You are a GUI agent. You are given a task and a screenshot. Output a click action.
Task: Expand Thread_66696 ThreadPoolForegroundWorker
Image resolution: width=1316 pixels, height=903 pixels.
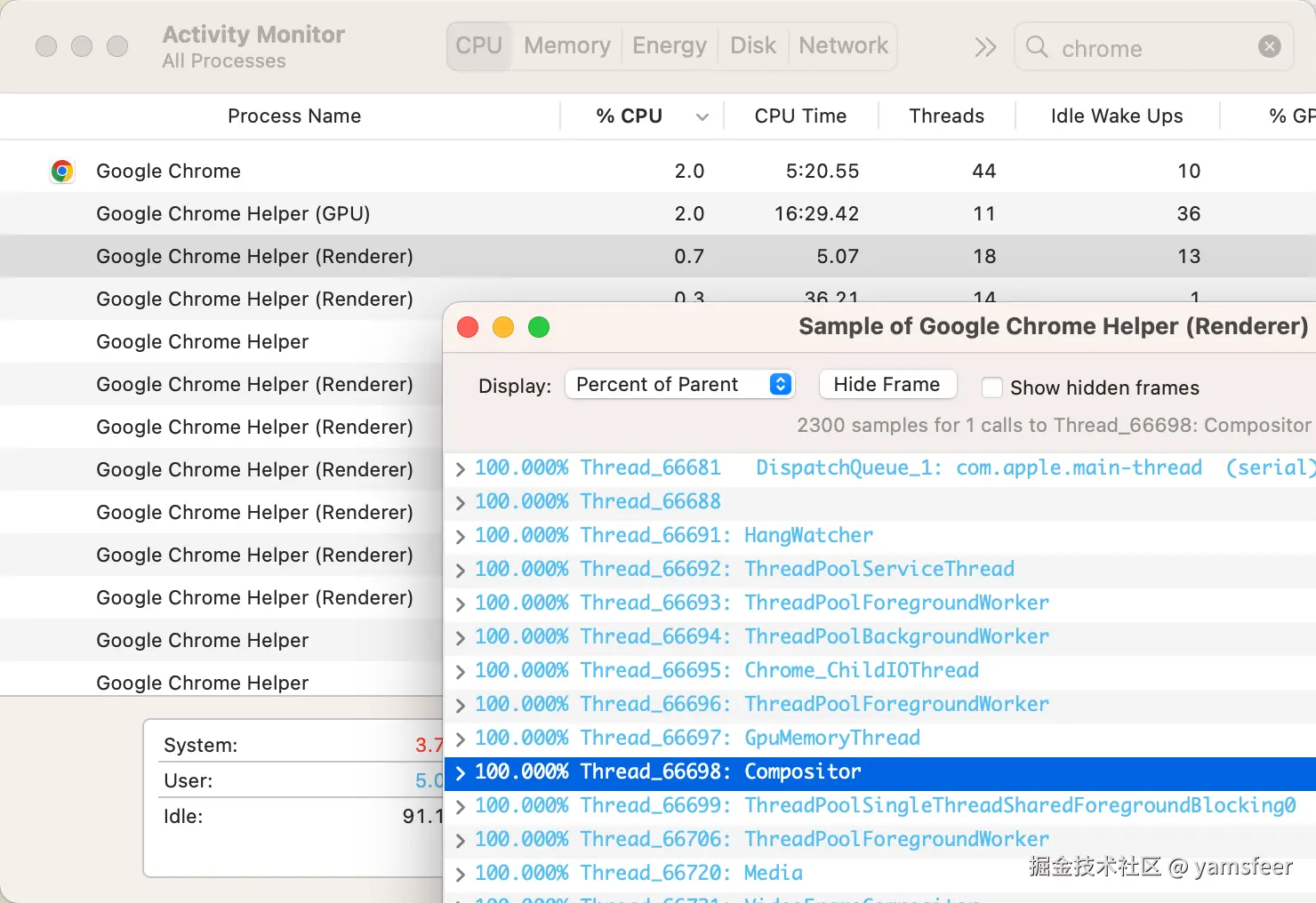click(460, 705)
